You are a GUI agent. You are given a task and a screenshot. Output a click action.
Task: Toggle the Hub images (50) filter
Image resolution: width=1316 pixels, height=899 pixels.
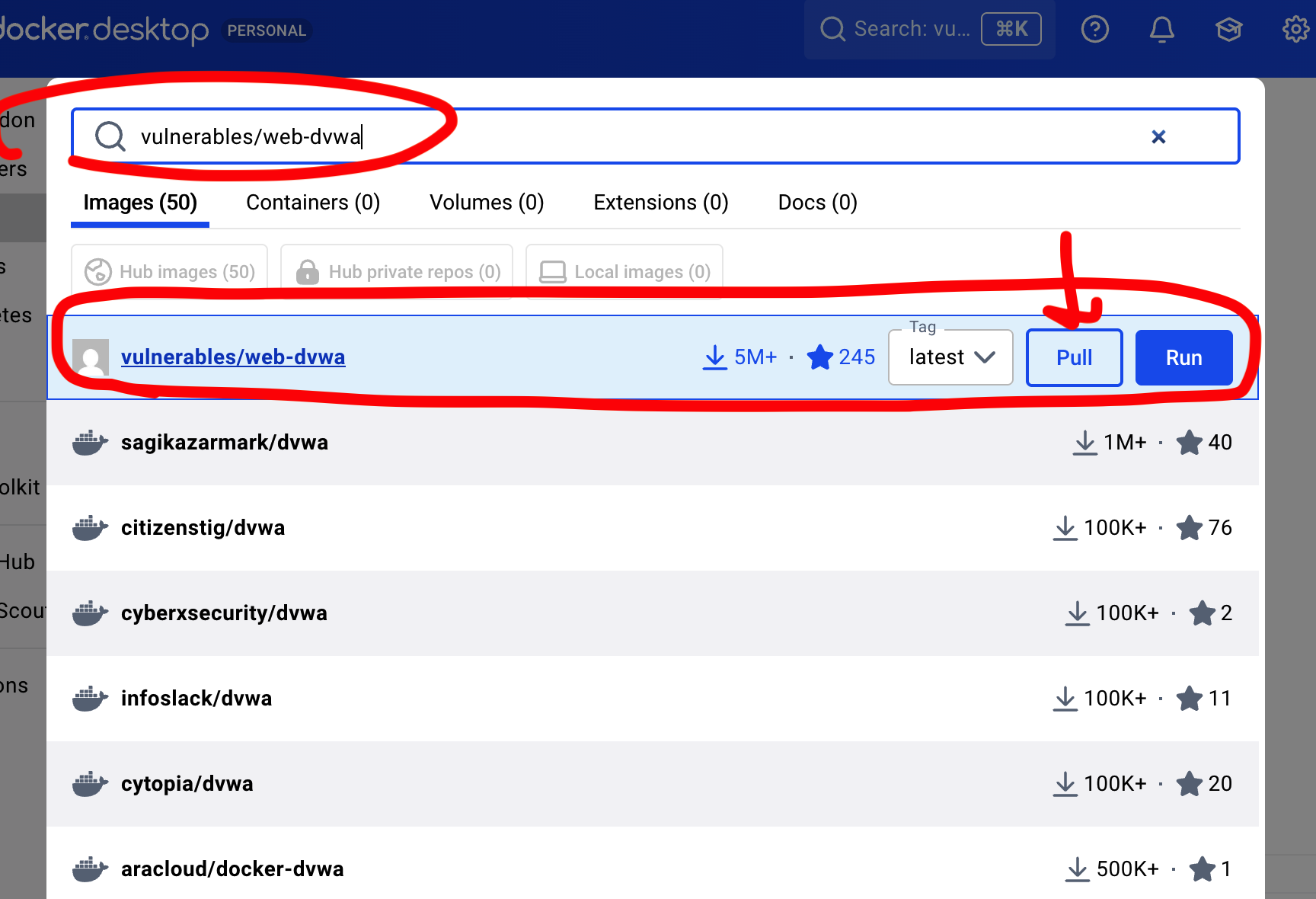[169, 272]
